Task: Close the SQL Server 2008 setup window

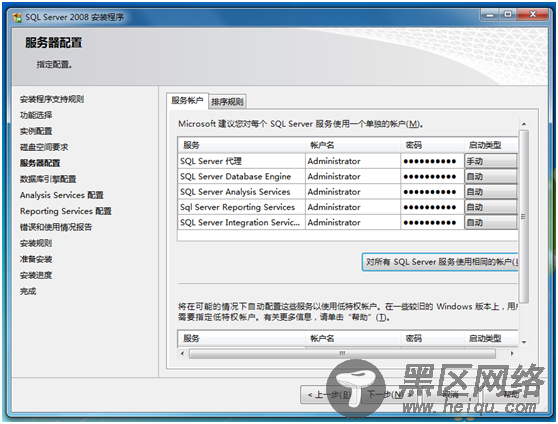Action: [532, 15]
